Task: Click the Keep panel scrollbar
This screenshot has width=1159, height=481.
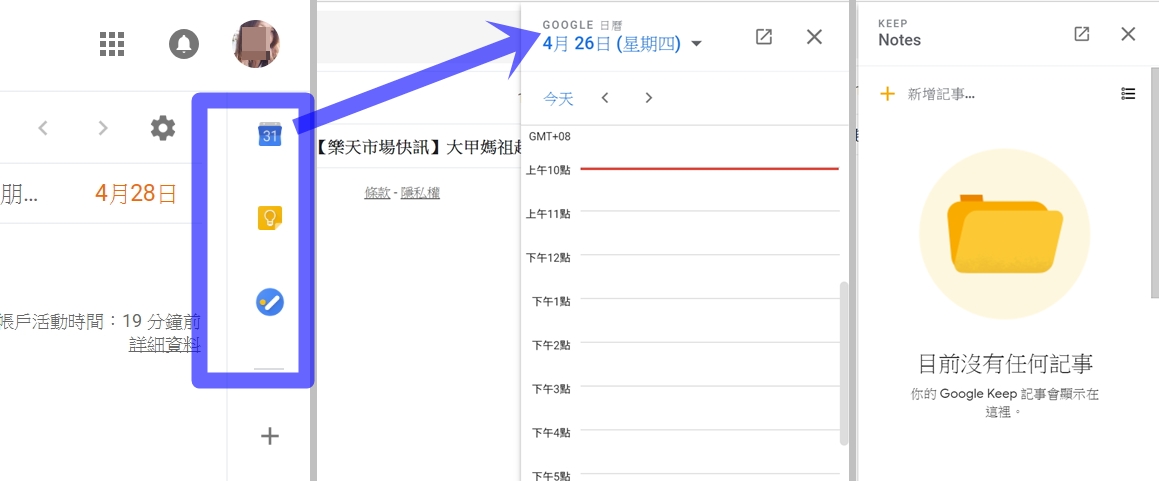Action: (1155, 182)
